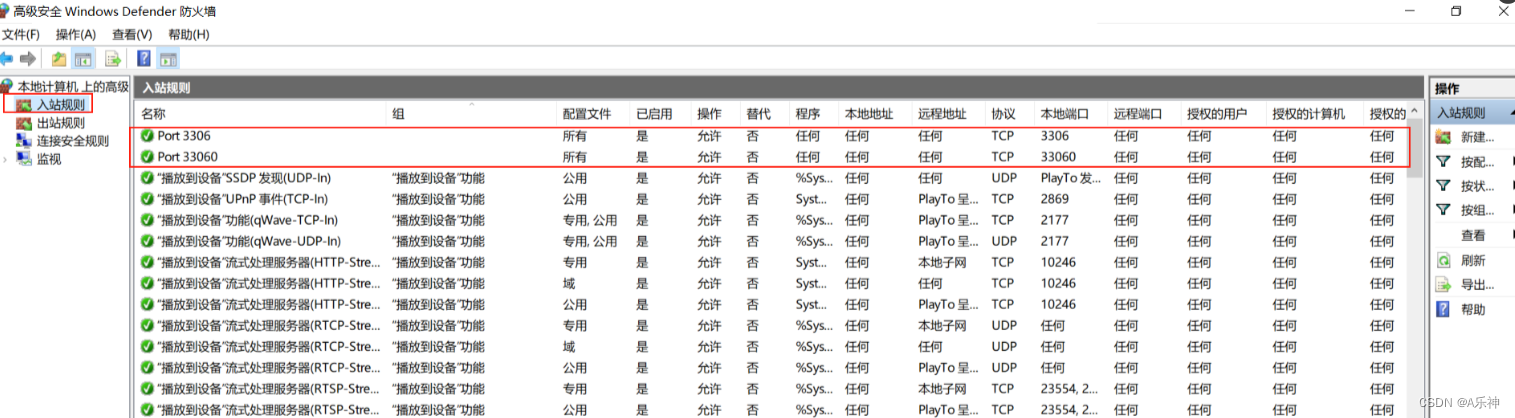Click the green check icon of qWave-UDP-In rule

pyautogui.click(x=147, y=241)
